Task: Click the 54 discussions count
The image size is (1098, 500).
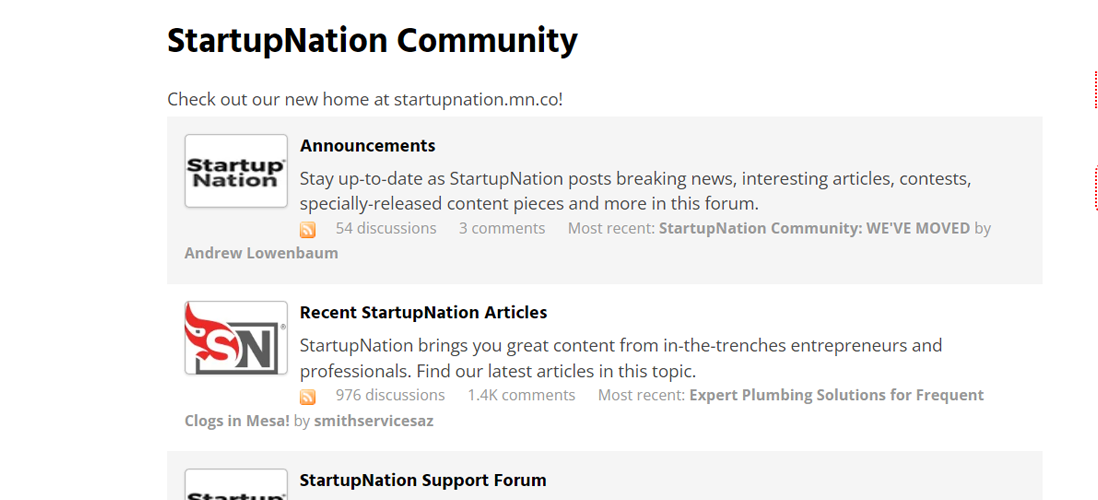Action: tap(386, 228)
